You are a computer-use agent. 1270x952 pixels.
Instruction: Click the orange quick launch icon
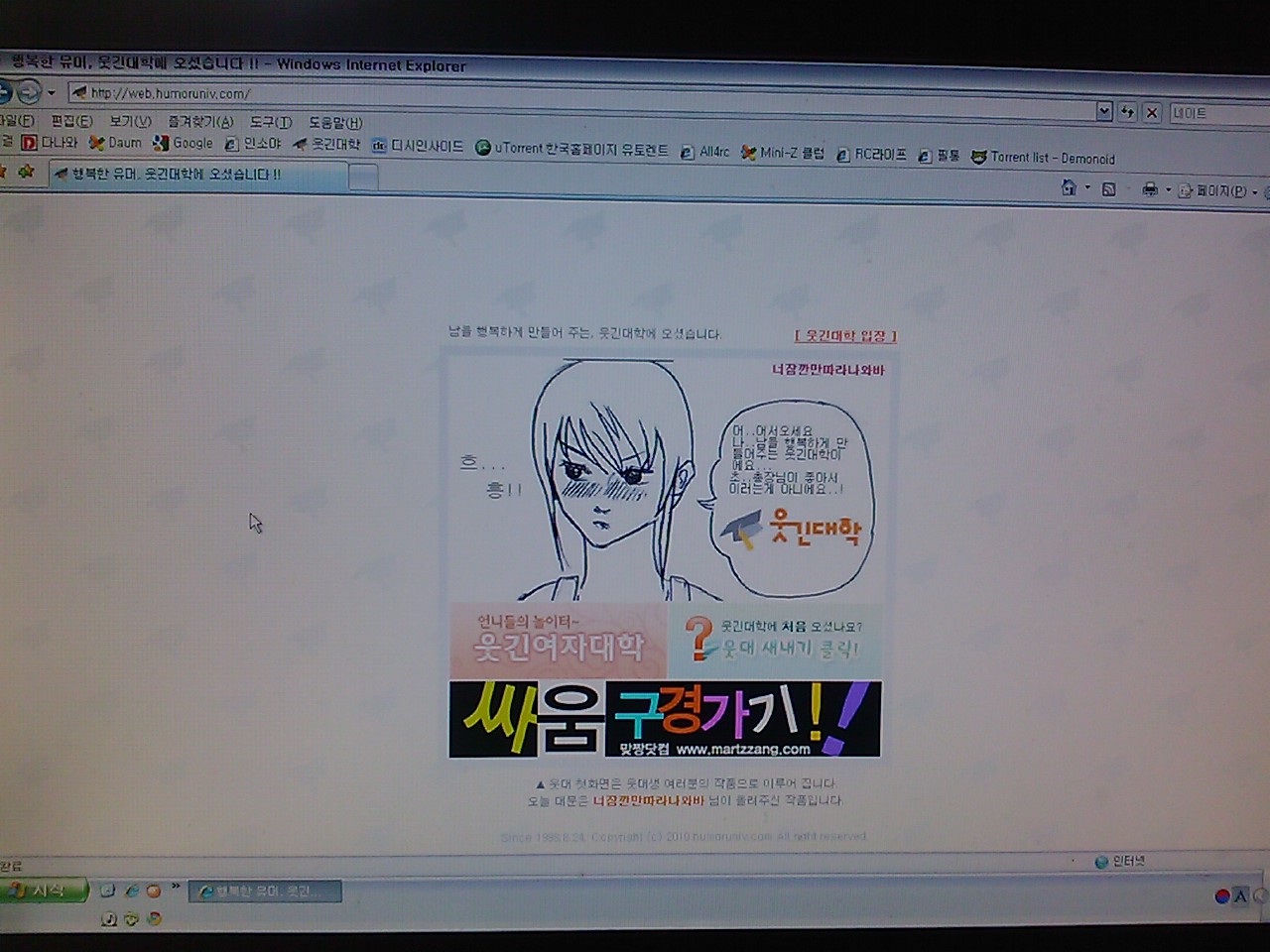[x=154, y=891]
